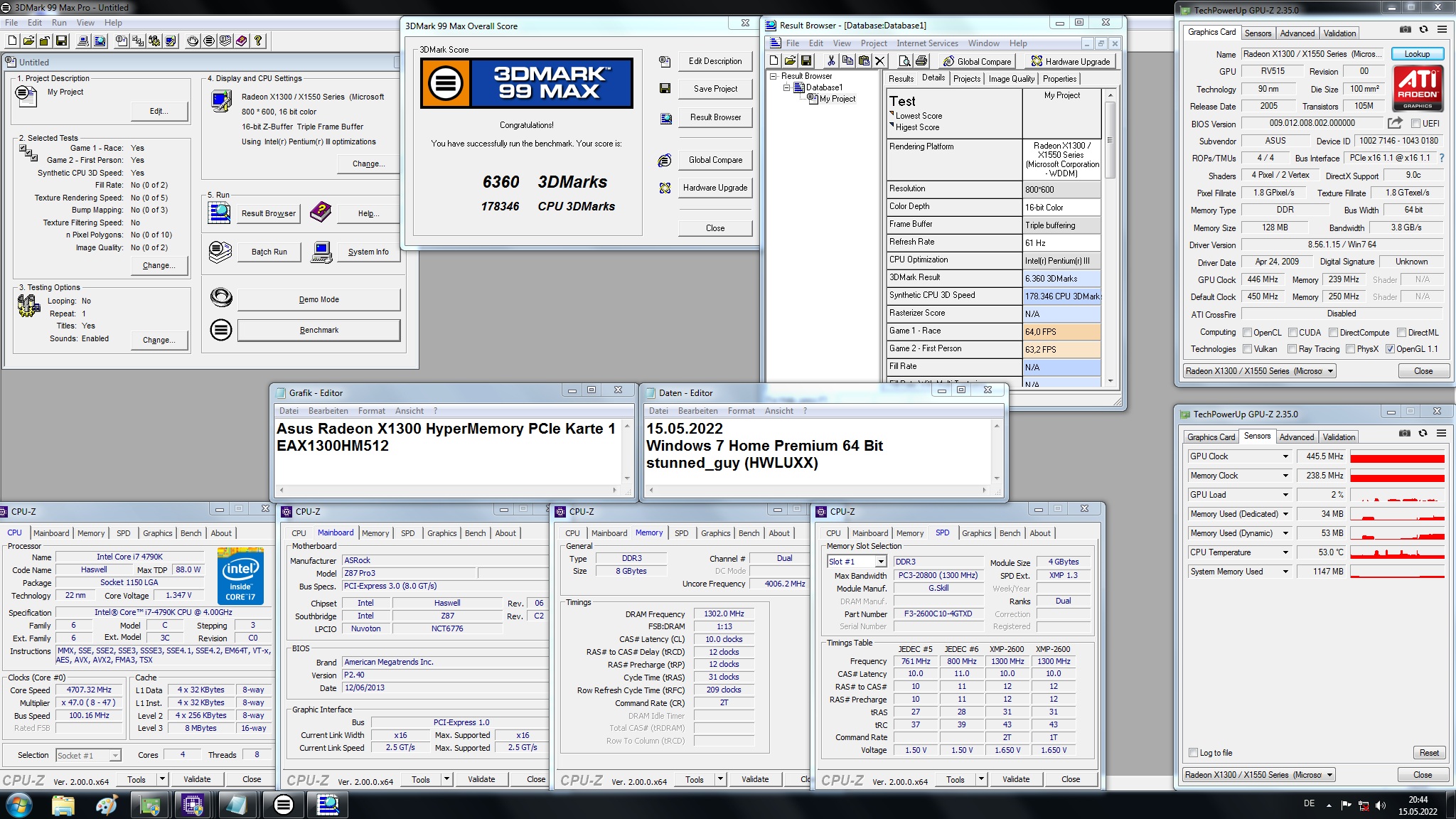The width and height of the screenshot is (1456, 819).
Task: Click the Reset button in GPU-Z Sensors
Action: click(1429, 753)
